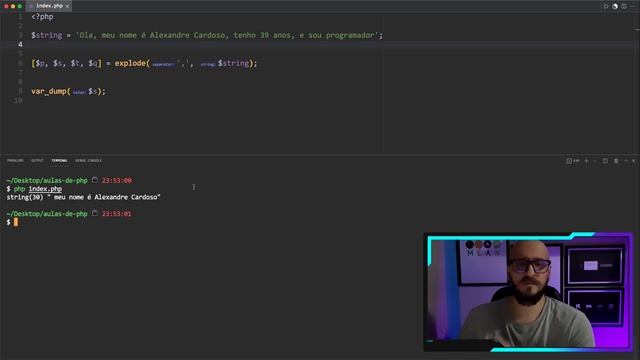The width and height of the screenshot is (640, 360).
Task: Split the terminal panel
Action: point(605,161)
